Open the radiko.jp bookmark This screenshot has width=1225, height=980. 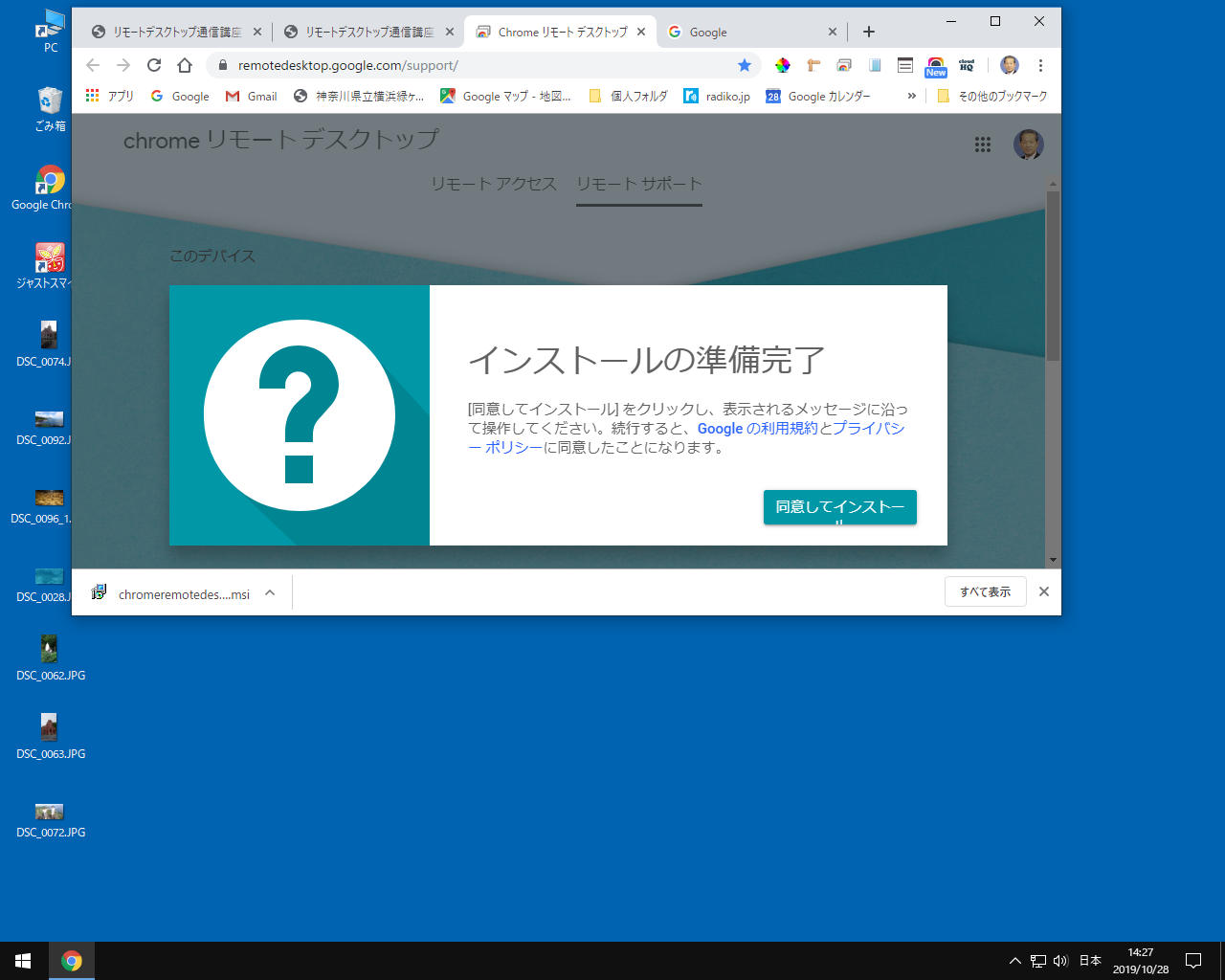point(717,96)
